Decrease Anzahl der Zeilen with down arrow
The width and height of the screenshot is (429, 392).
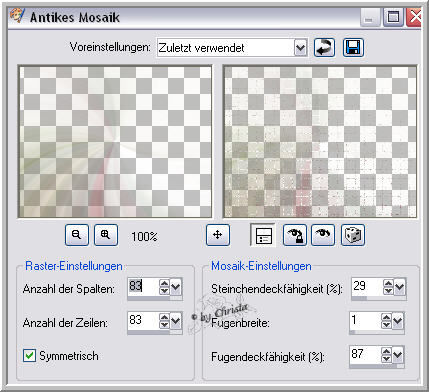pyautogui.click(x=164, y=325)
